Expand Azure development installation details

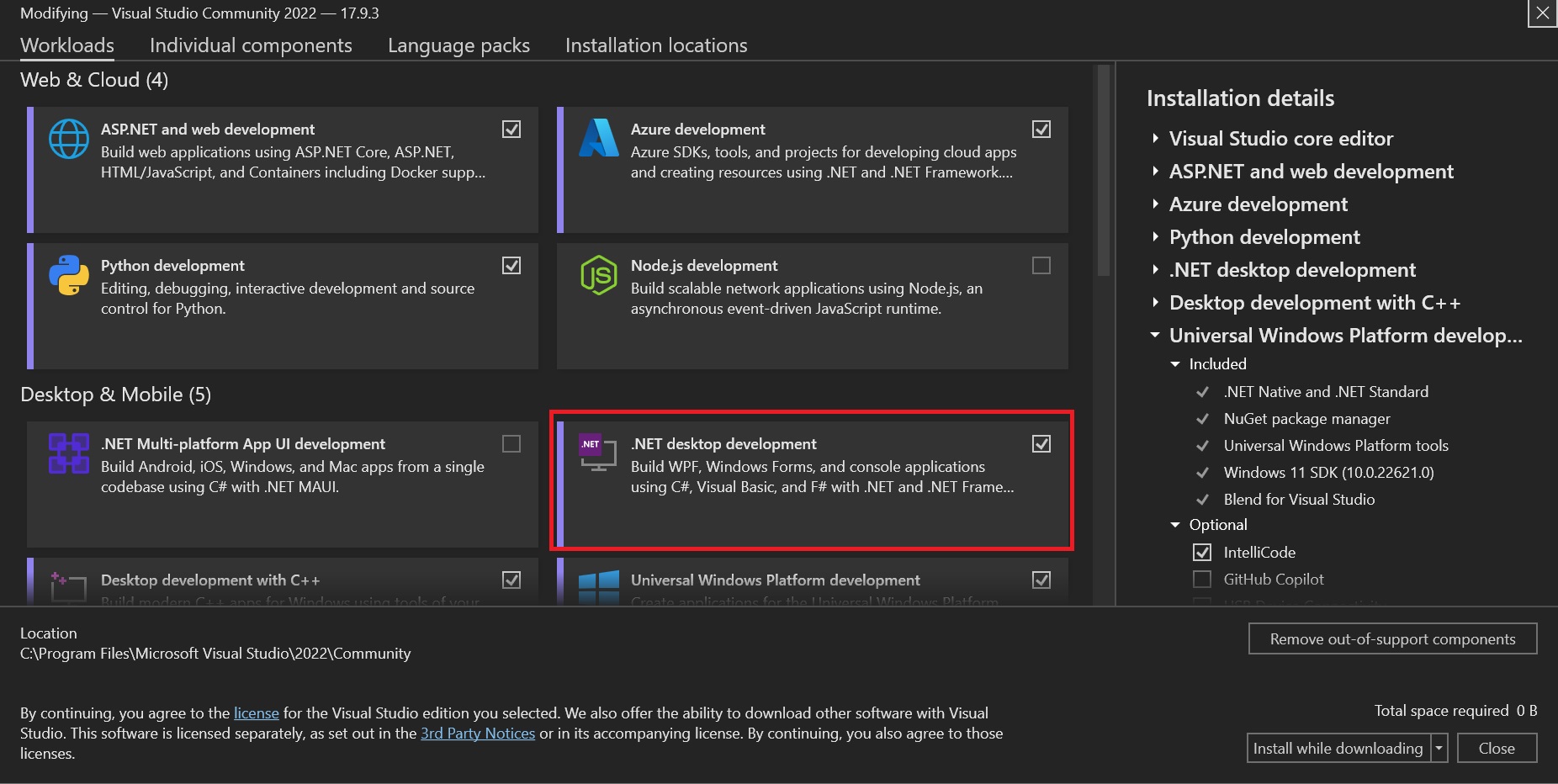click(x=1156, y=204)
